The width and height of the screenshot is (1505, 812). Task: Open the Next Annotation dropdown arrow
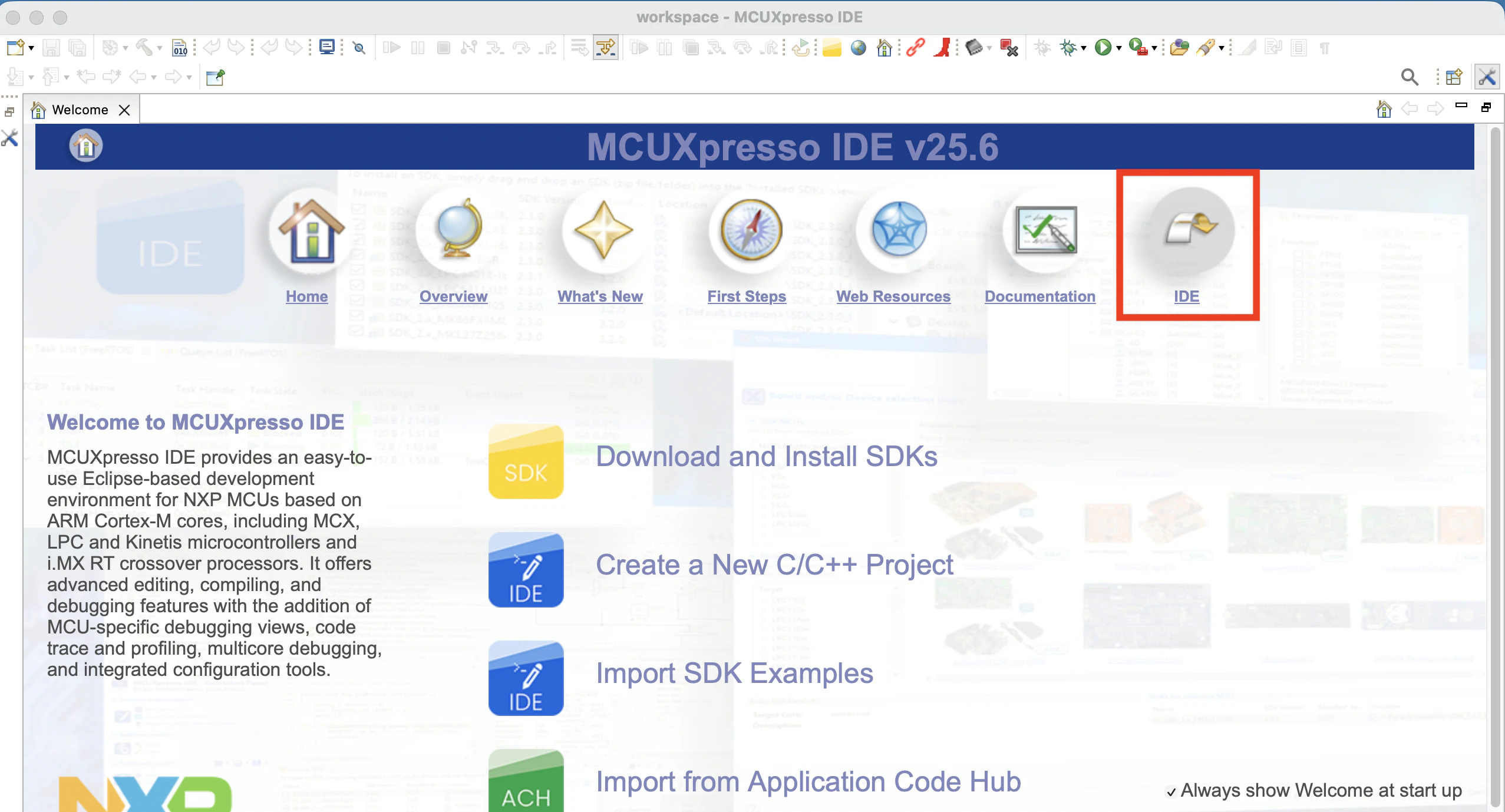click(x=31, y=77)
